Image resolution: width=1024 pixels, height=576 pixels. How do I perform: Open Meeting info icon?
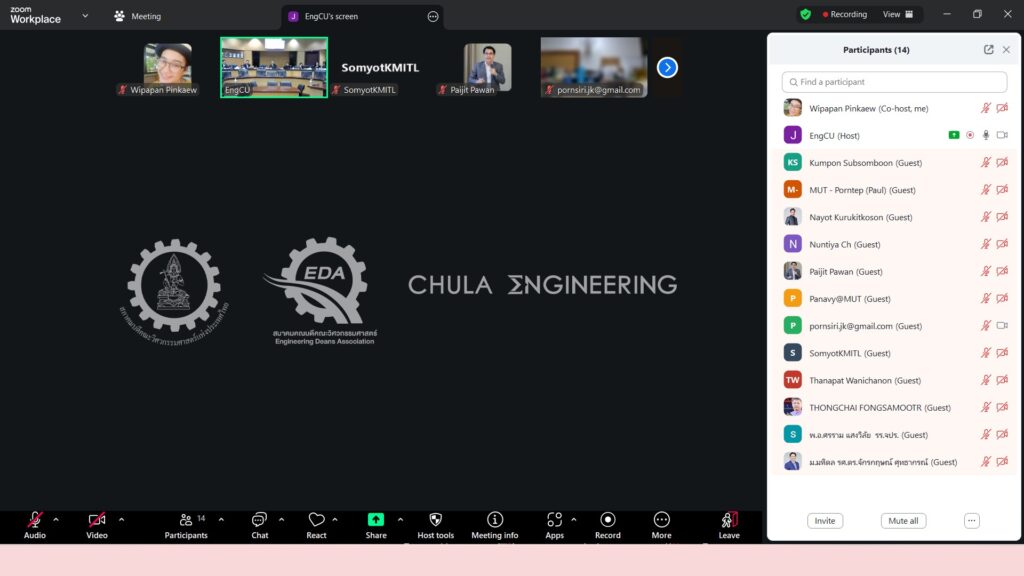[x=495, y=520]
